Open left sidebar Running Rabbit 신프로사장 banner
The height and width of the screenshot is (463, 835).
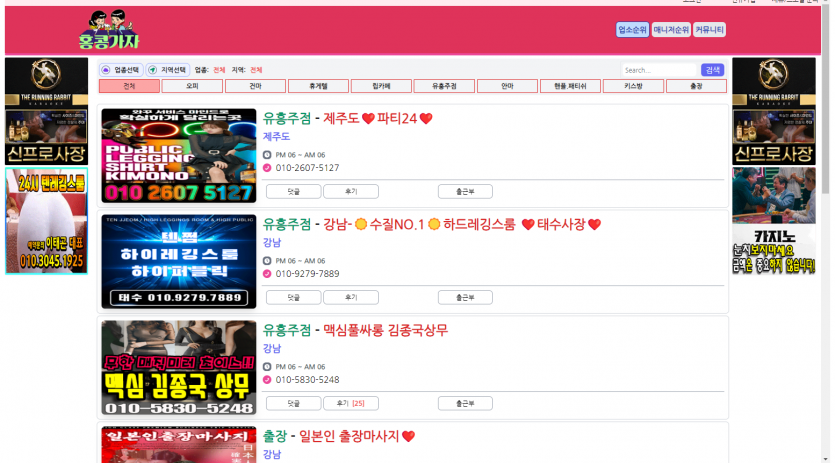(x=46, y=111)
